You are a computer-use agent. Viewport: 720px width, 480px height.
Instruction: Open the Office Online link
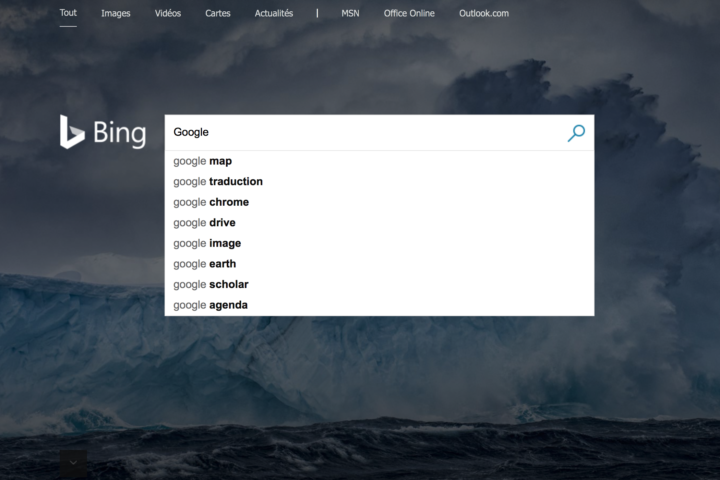(x=409, y=13)
